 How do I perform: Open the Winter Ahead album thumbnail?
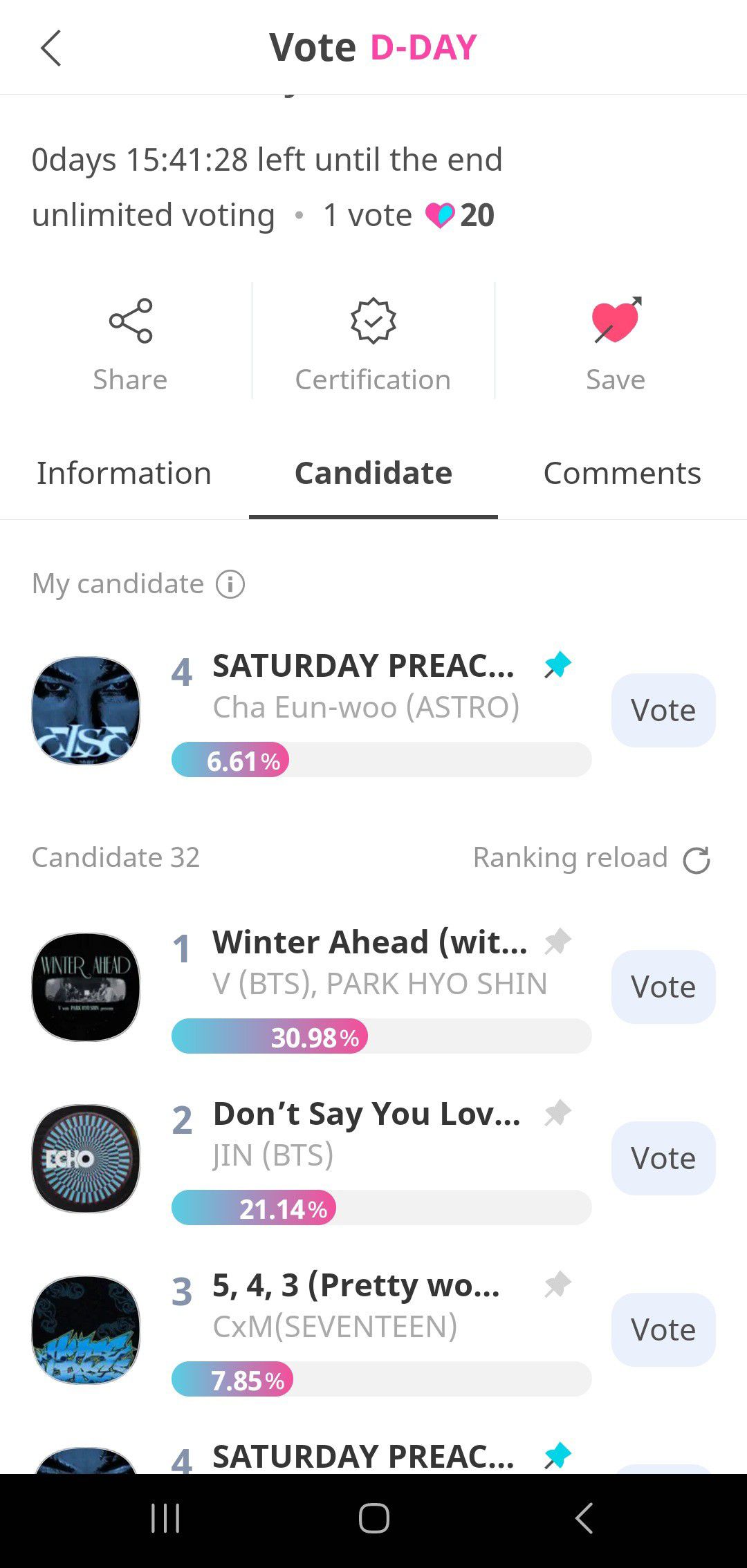pos(86,987)
